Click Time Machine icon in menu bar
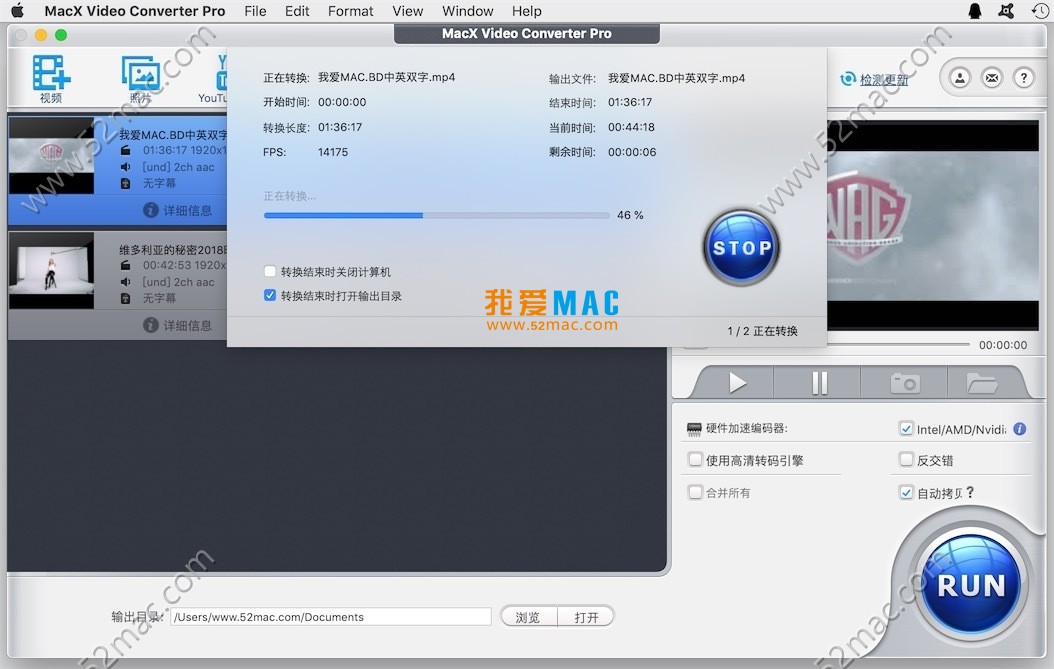This screenshot has width=1054, height=669. click(1039, 11)
